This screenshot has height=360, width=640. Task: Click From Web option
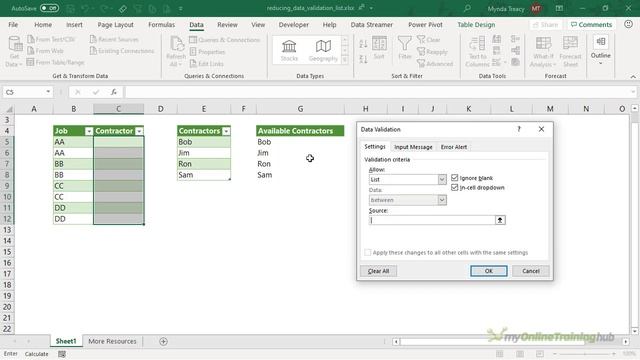(x=45, y=51)
